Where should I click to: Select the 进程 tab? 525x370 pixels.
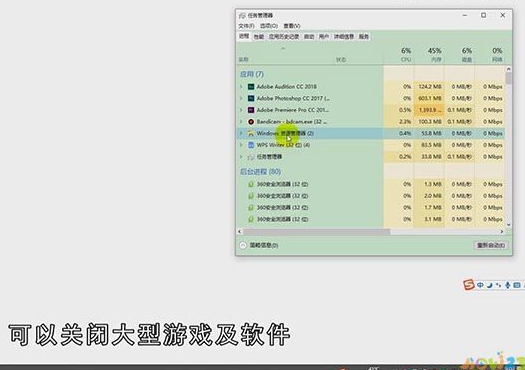click(244, 36)
